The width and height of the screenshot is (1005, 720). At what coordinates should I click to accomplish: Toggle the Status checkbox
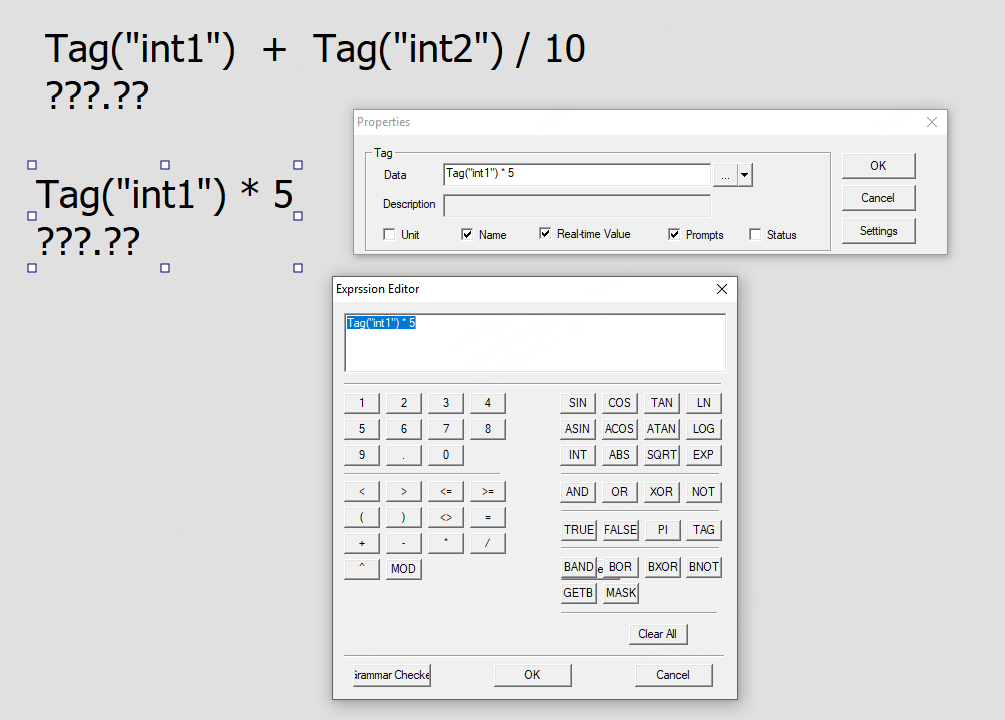tap(755, 235)
